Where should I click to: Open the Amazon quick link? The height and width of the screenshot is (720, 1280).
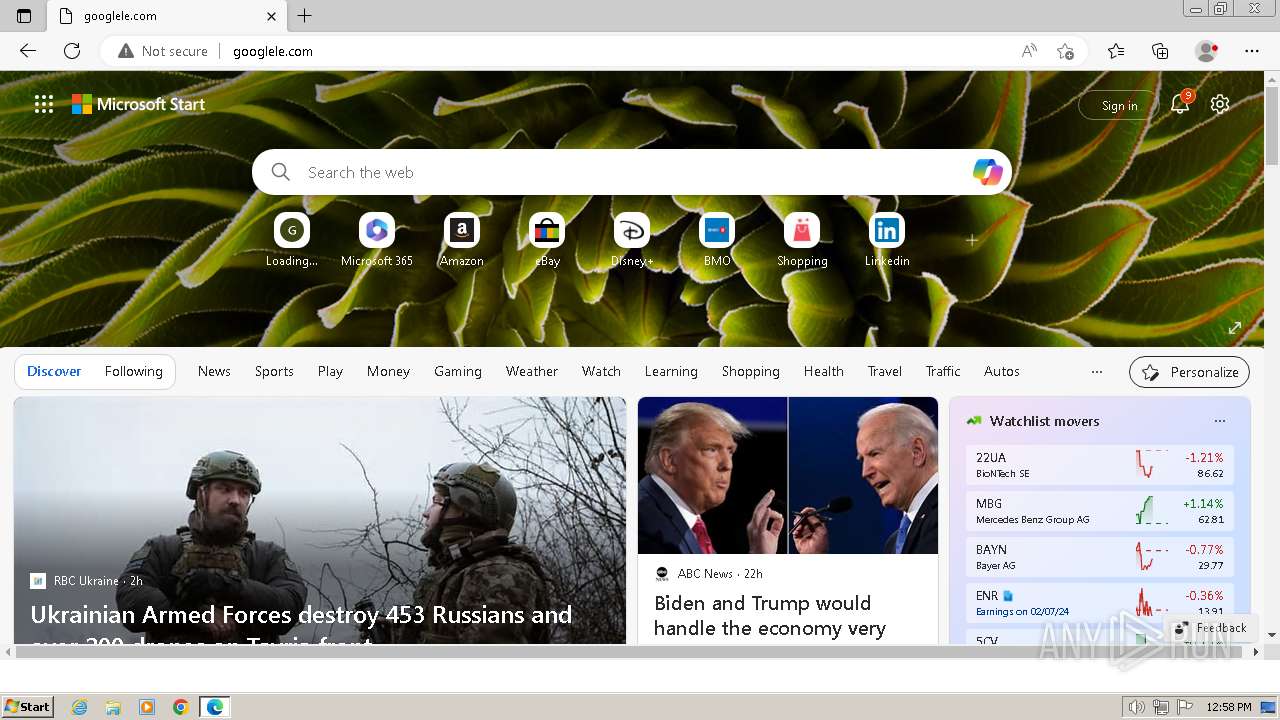[x=462, y=240]
